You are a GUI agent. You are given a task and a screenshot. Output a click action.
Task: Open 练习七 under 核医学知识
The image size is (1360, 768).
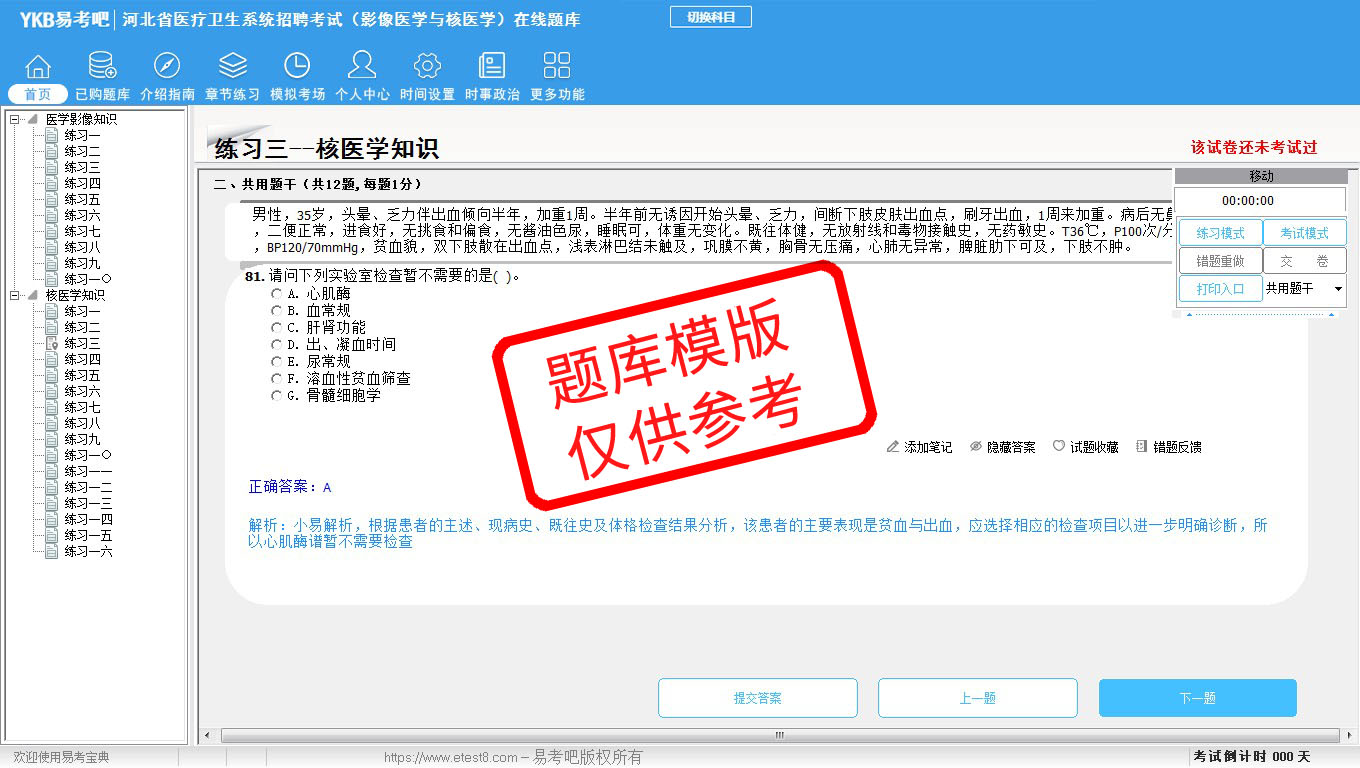[82, 407]
